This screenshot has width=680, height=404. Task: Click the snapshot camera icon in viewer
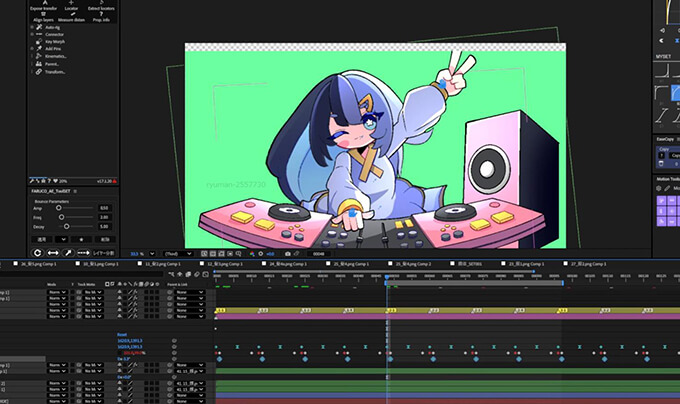[286, 253]
